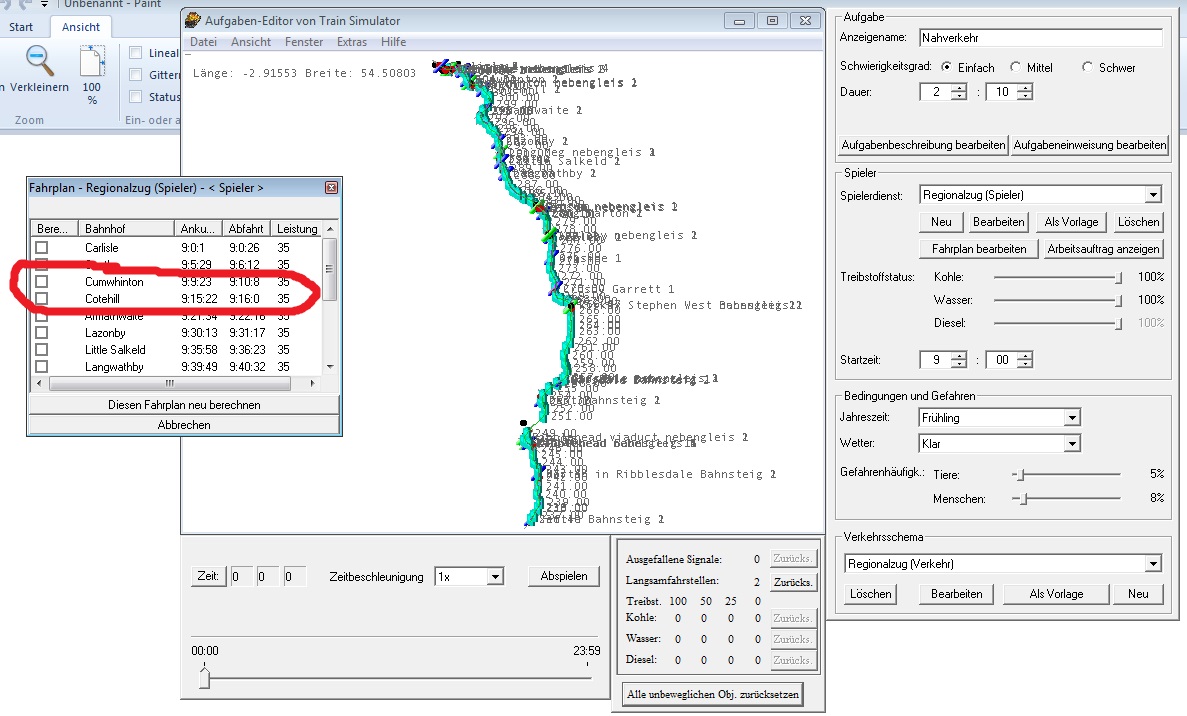Viewport: 1187px width, 716px height.
Task: Choose the Schwer difficulty option
Action: (x=1088, y=68)
